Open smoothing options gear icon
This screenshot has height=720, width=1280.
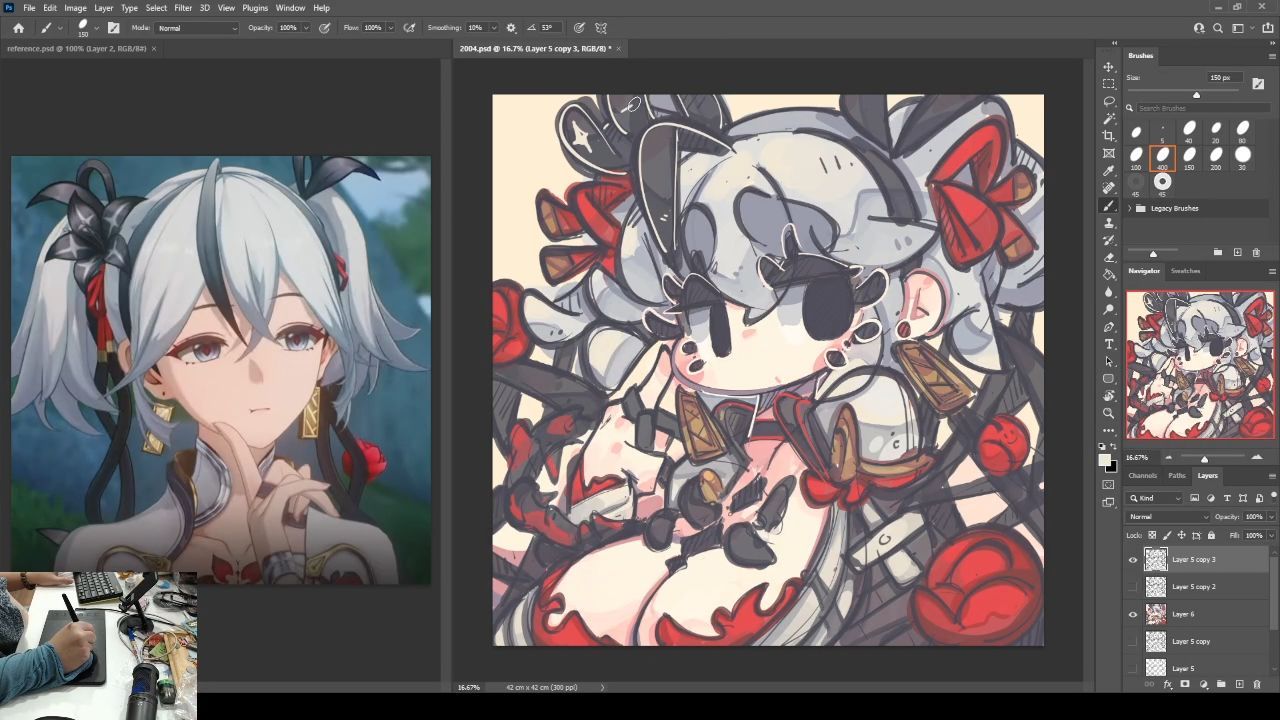pos(511,28)
